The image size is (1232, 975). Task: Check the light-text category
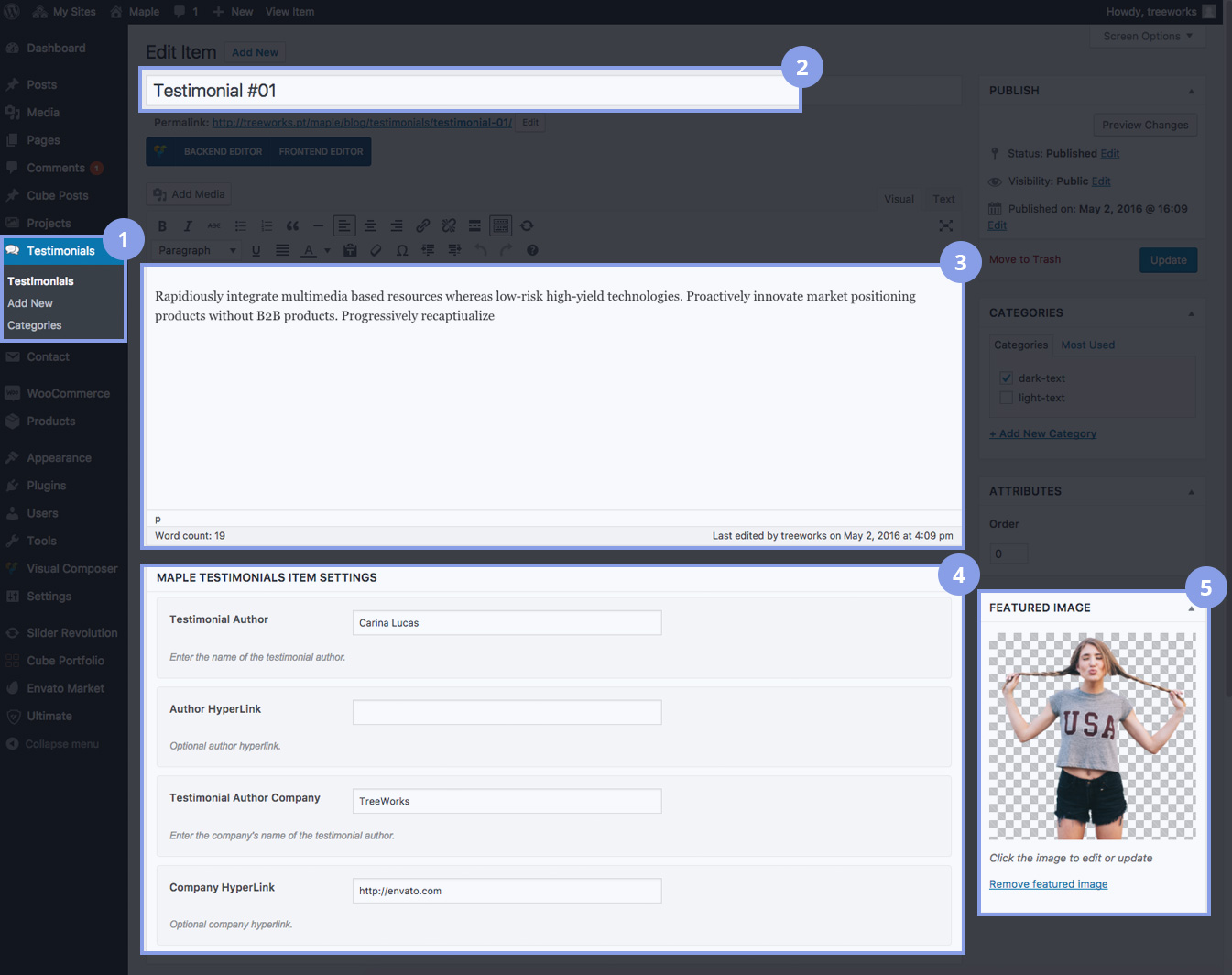(x=1006, y=399)
